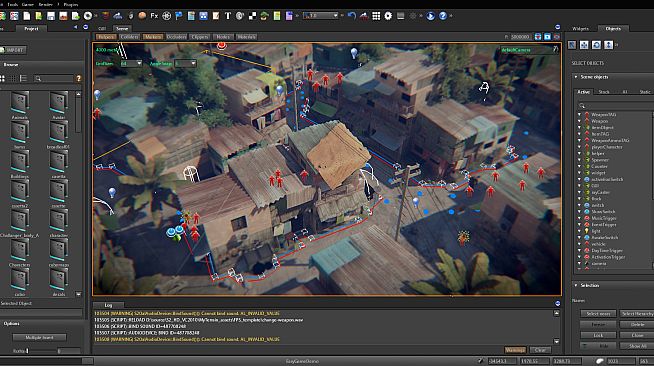Click the IMPORT button

tap(13, 50)
